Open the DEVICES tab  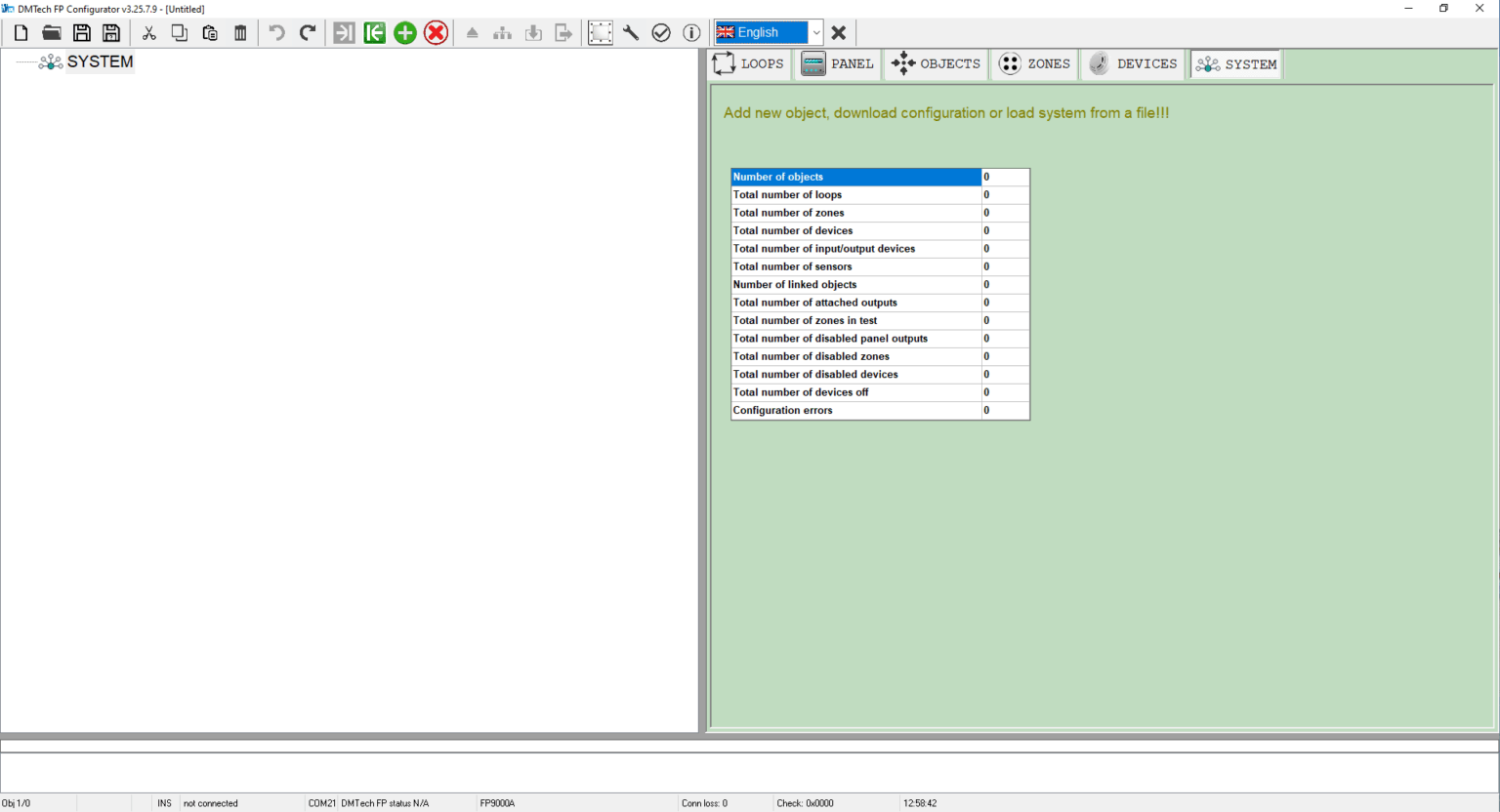click(1133, 63)
